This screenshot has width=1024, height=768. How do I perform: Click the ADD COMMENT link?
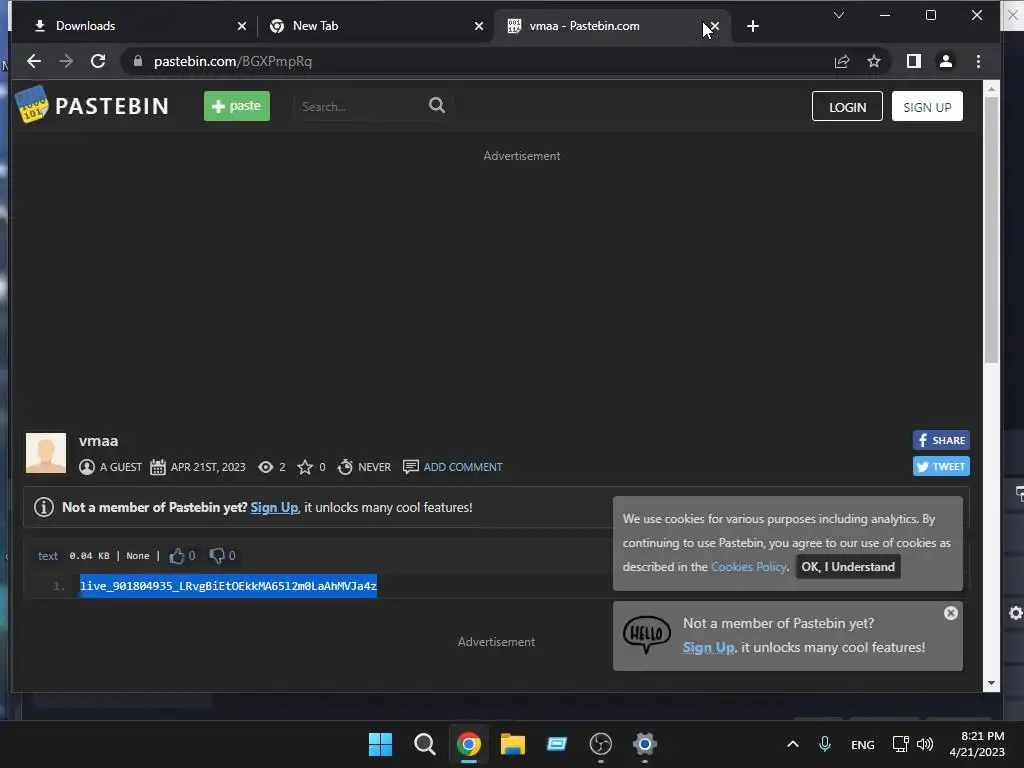click(462, 467)
